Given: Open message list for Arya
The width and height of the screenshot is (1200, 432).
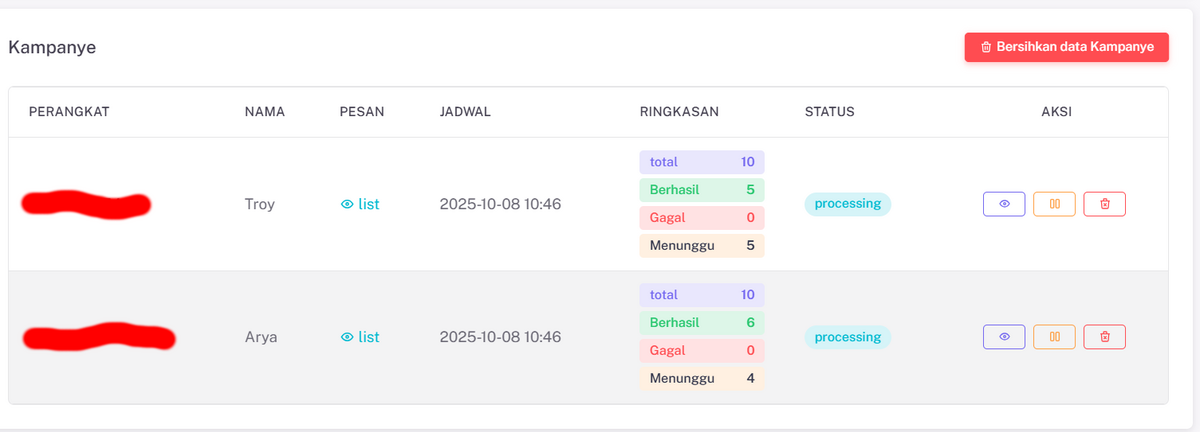Looking at the screenshot, I should click(360, 337).
